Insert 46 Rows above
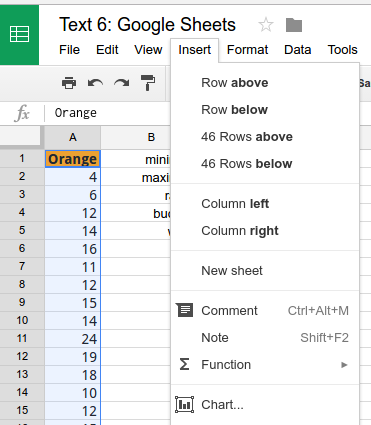The height and width of the screenshot is (425, 371). (x=265, y=137)
